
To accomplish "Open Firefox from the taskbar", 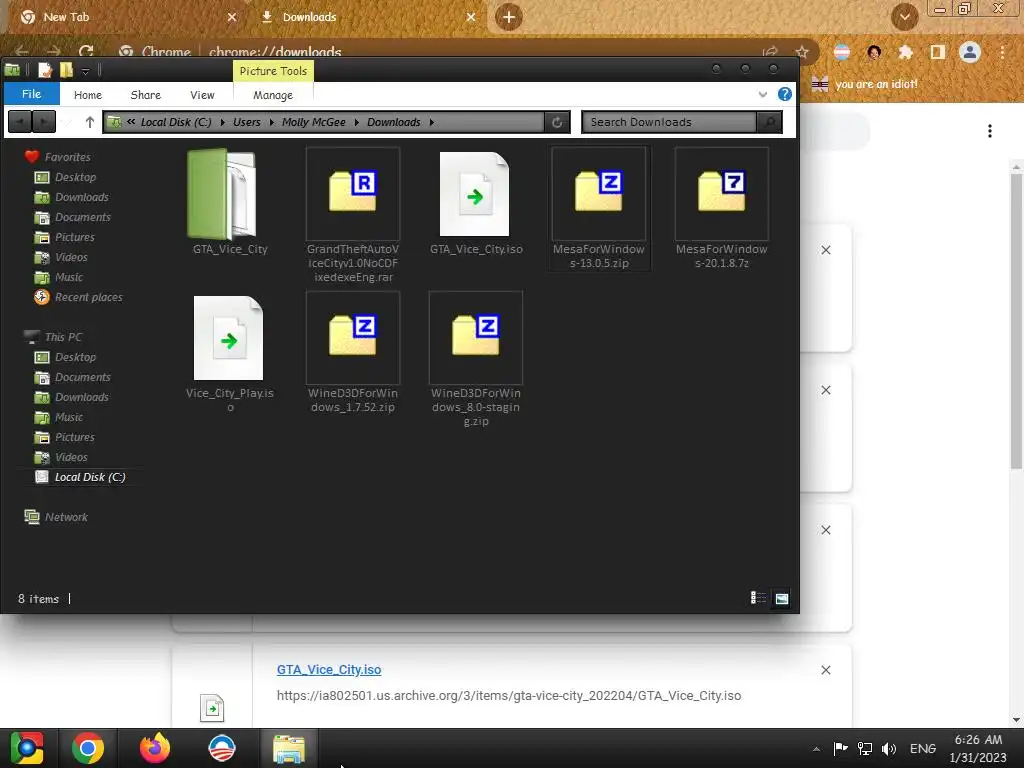I will click(155, 748).
